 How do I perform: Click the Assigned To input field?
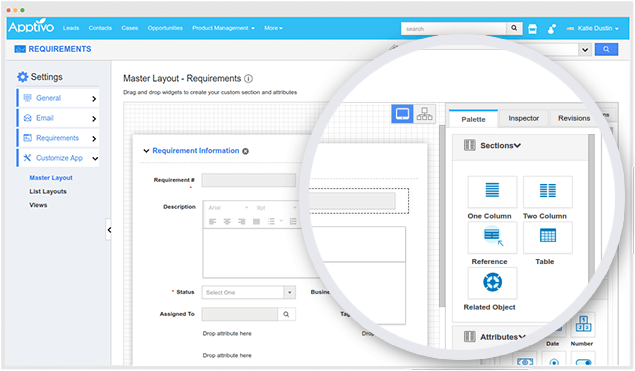[240, 314]
